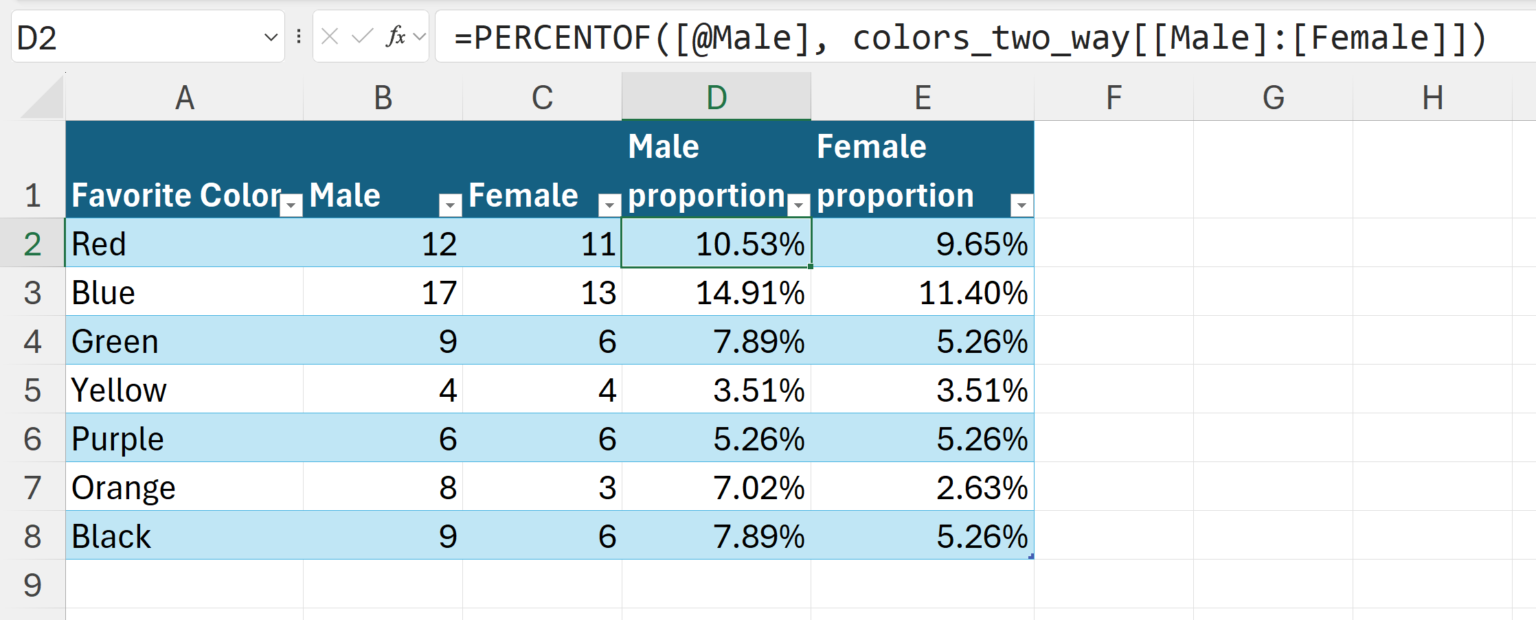Viewport: 1536px width, 620px height.
Task: Select the column G header
Action: 1273,97
